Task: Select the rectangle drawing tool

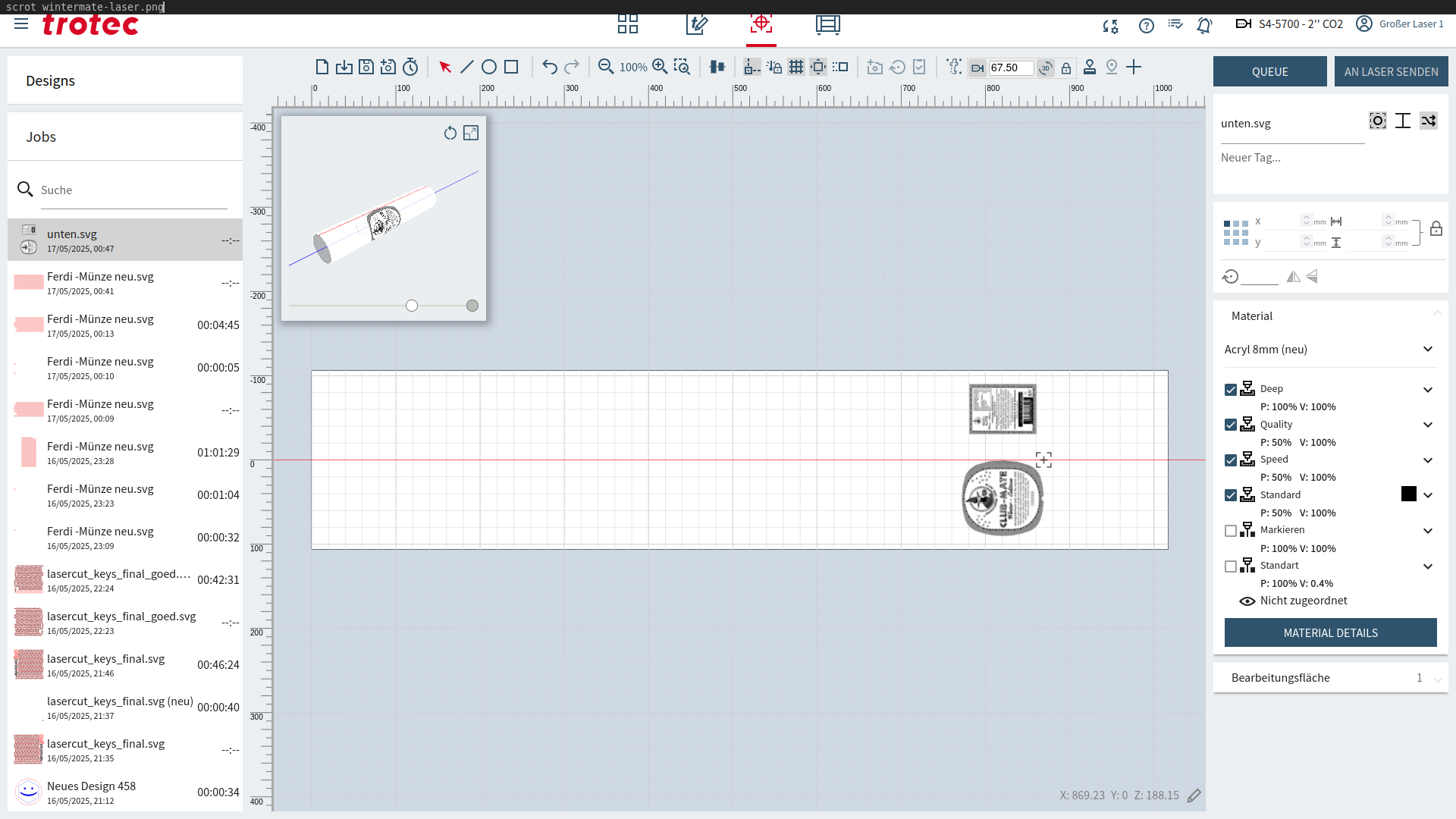Action: pyautogui.click(x=511, y=67)
